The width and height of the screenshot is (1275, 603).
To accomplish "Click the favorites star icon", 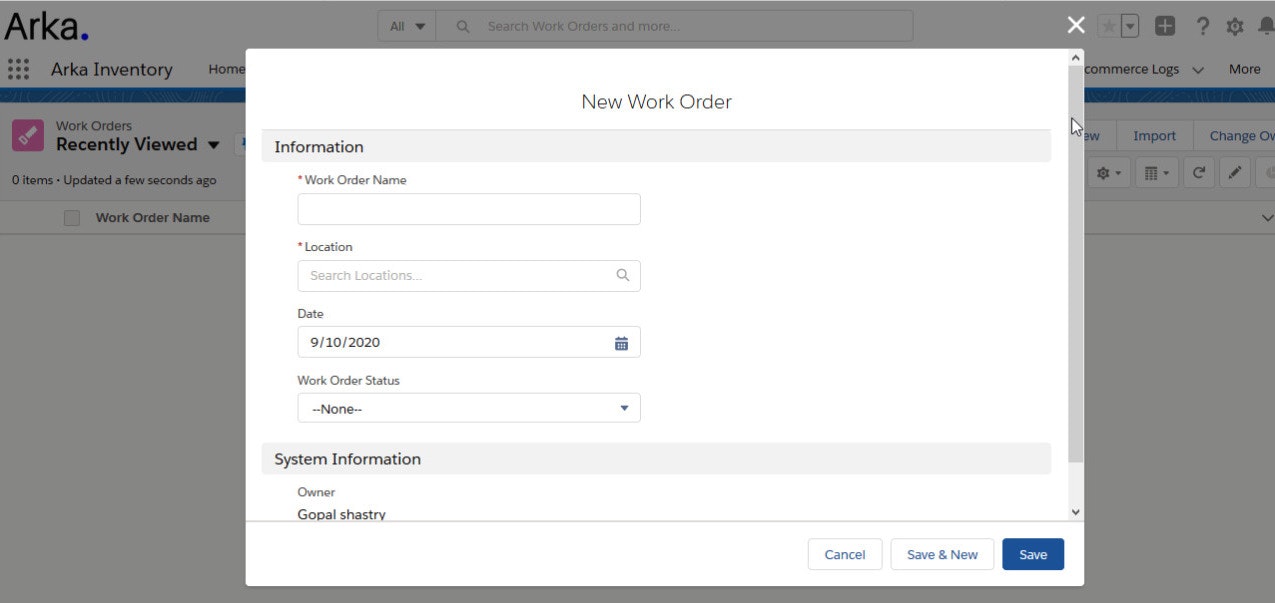I will (x=1108, y=26).
